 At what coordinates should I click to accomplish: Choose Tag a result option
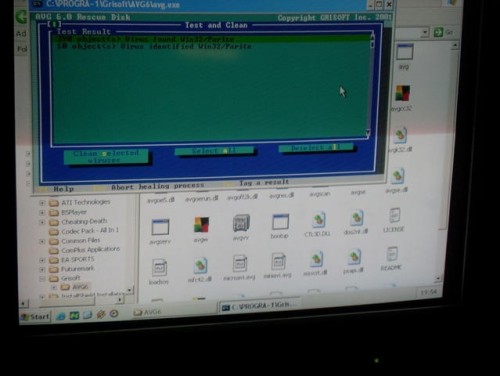pyautogui.click(x=264, y=183)
